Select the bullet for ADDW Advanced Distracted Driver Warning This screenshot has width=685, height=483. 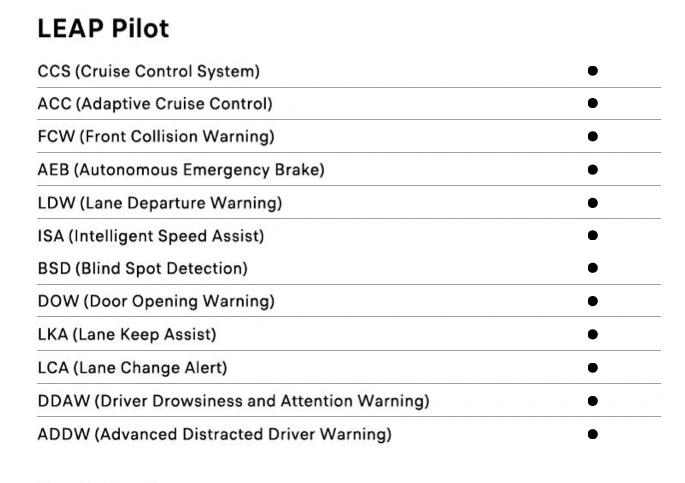(x=592, y=434)
